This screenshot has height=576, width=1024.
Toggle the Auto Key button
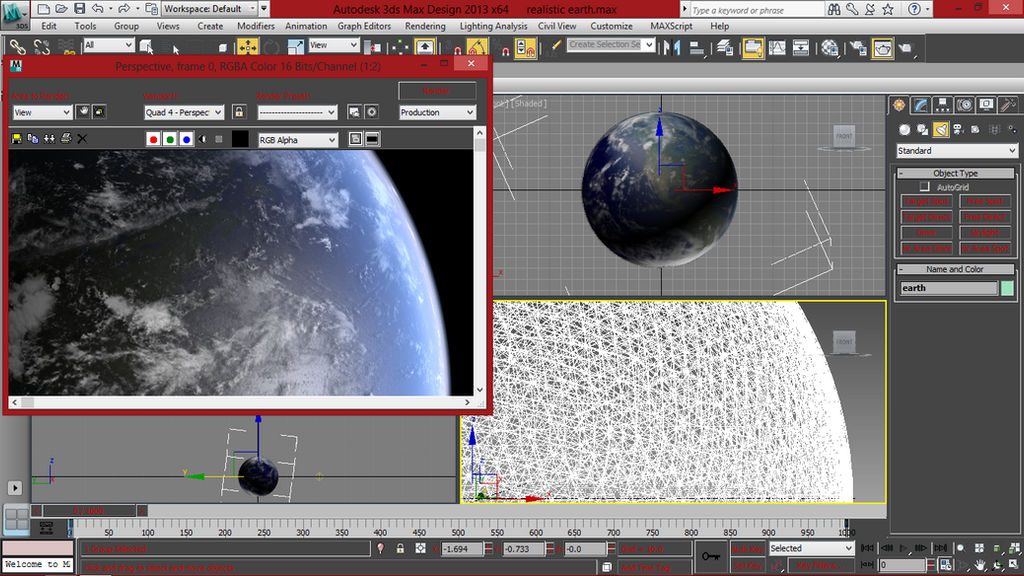(x=748, y=549)
